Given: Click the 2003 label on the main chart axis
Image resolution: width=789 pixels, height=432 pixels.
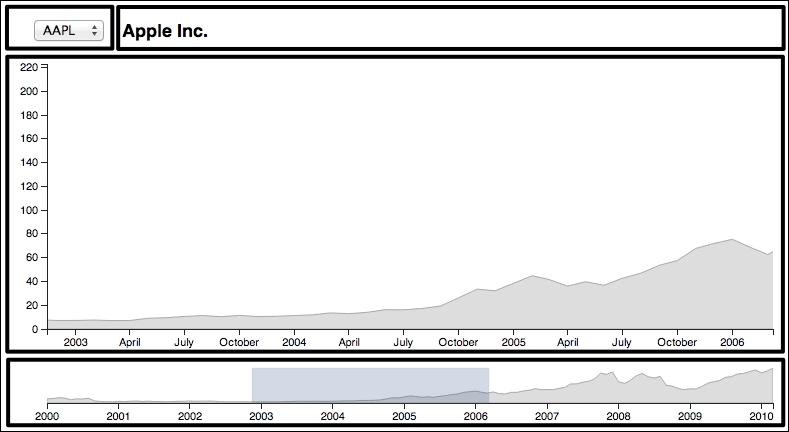Looking at the screenshot, I should point(76,341).
